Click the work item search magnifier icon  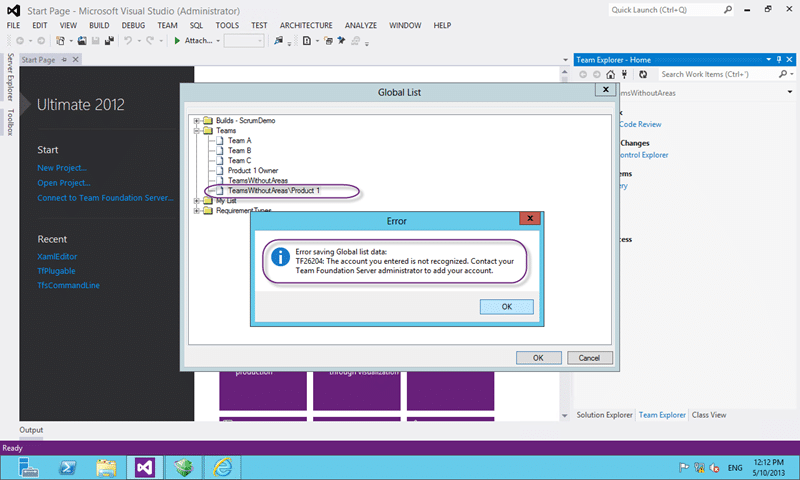[783, 74]
